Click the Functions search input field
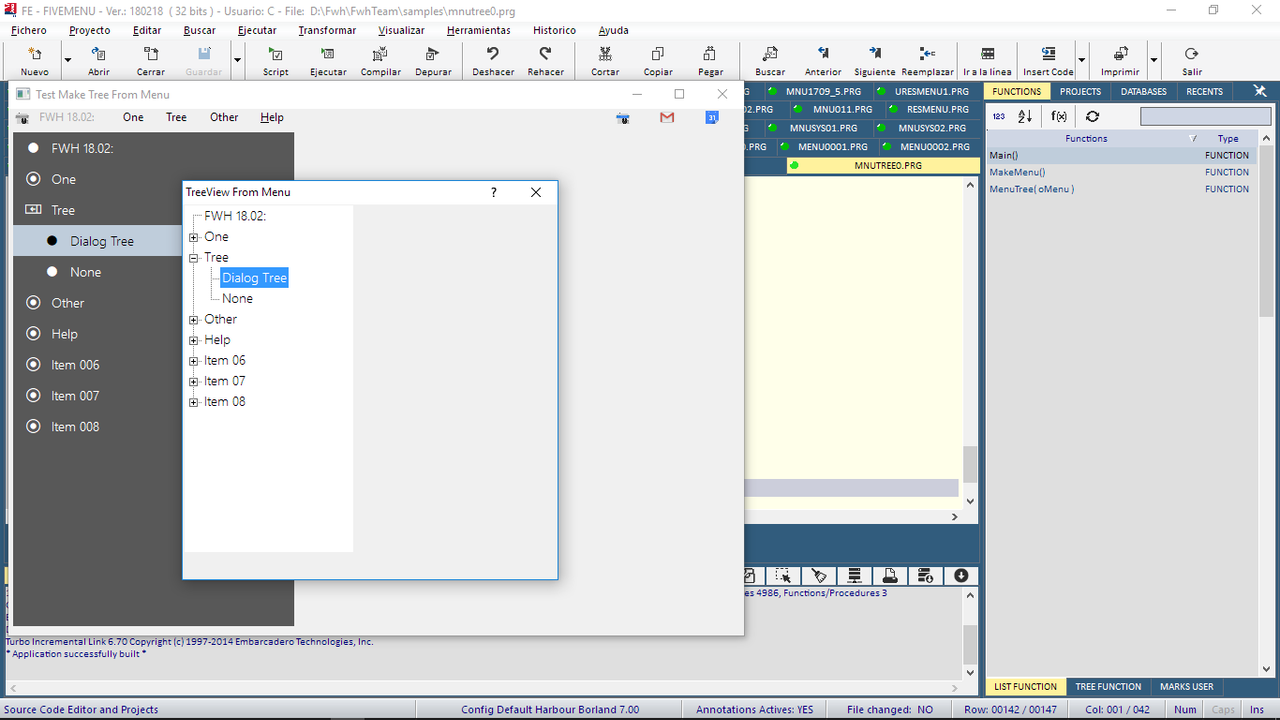This screenshot has height=720, width=1280. 1205,117
